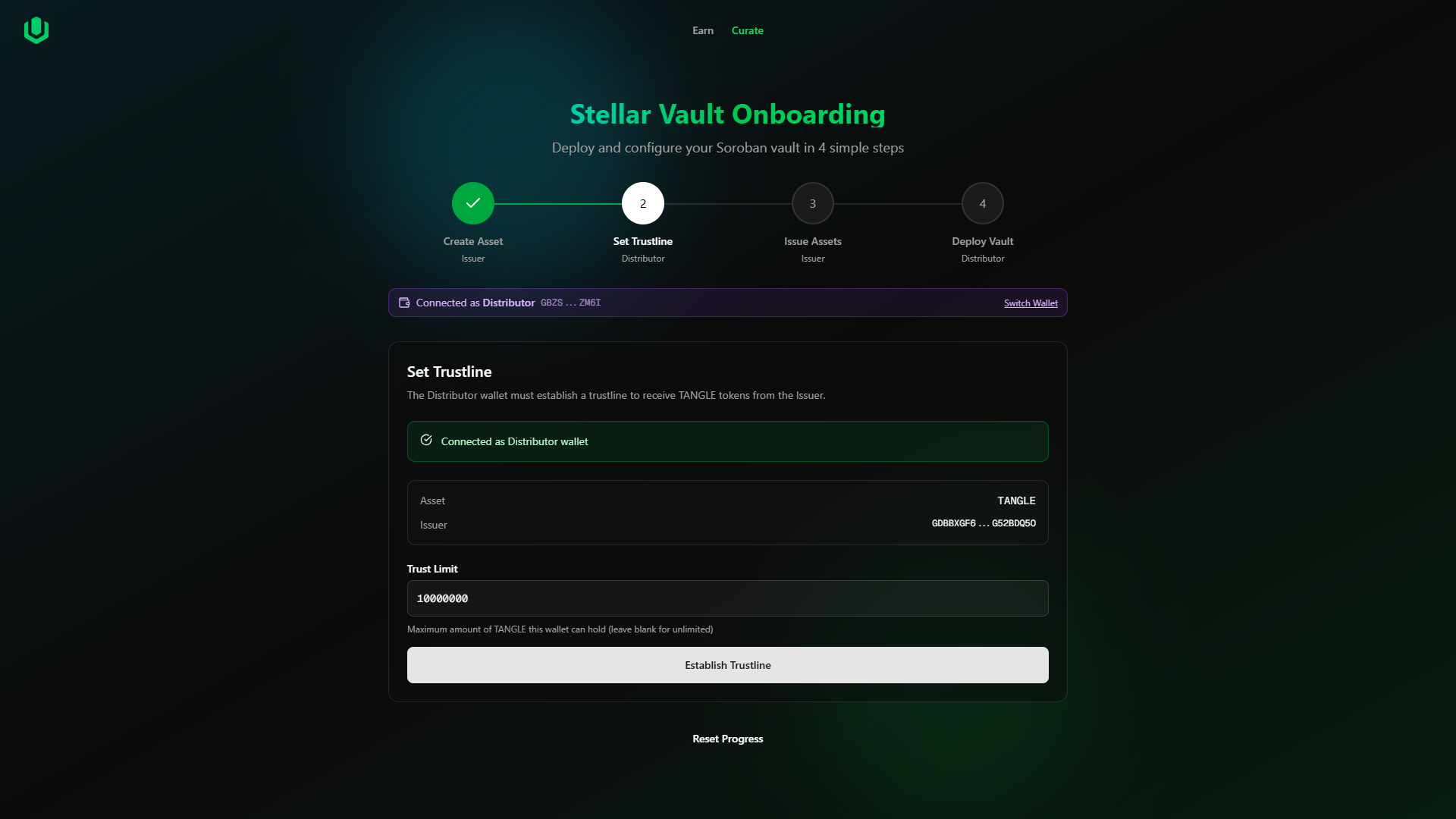Open the Curate navigation tab
The height and width of the screenshot is (819, 1456).
click(747, 30)
